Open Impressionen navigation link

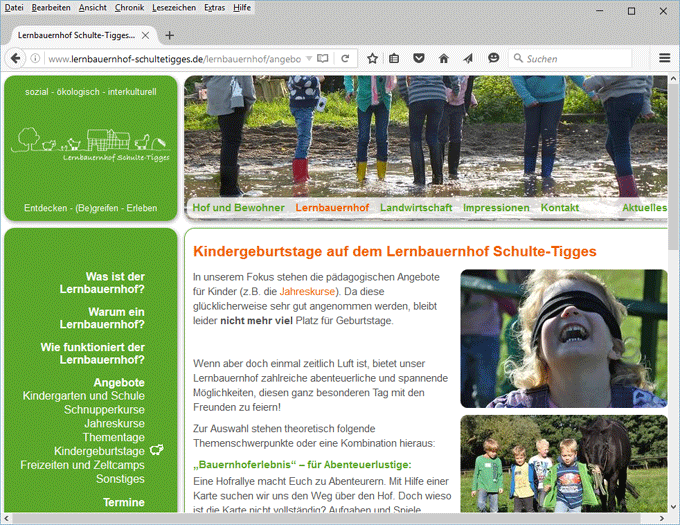click(496, 208)
